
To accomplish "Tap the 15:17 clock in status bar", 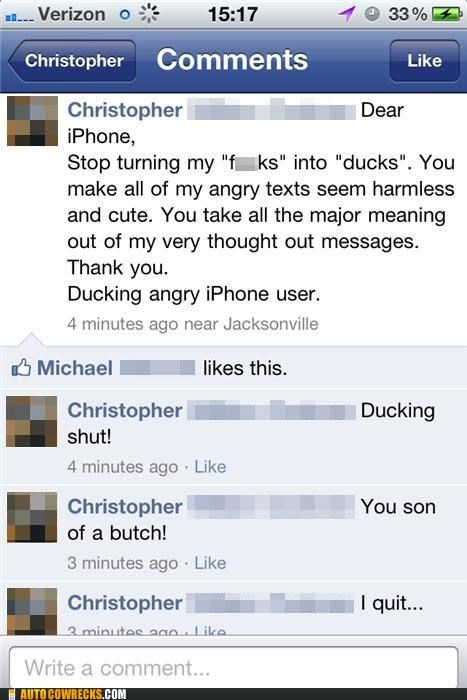I will click(233, 14).
